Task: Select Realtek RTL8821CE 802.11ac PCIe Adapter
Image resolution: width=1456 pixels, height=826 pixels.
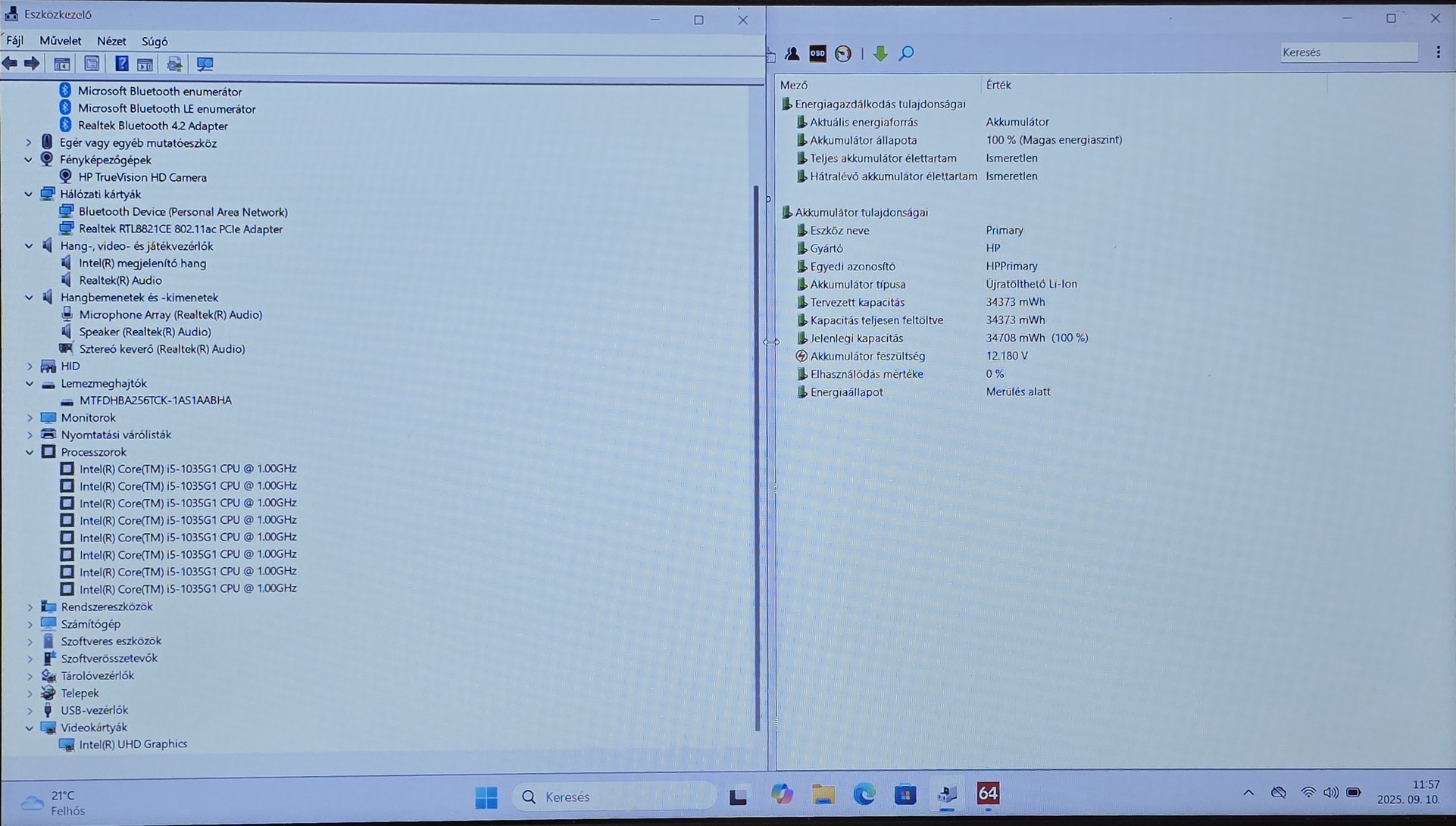Action: tap(180, 229)
